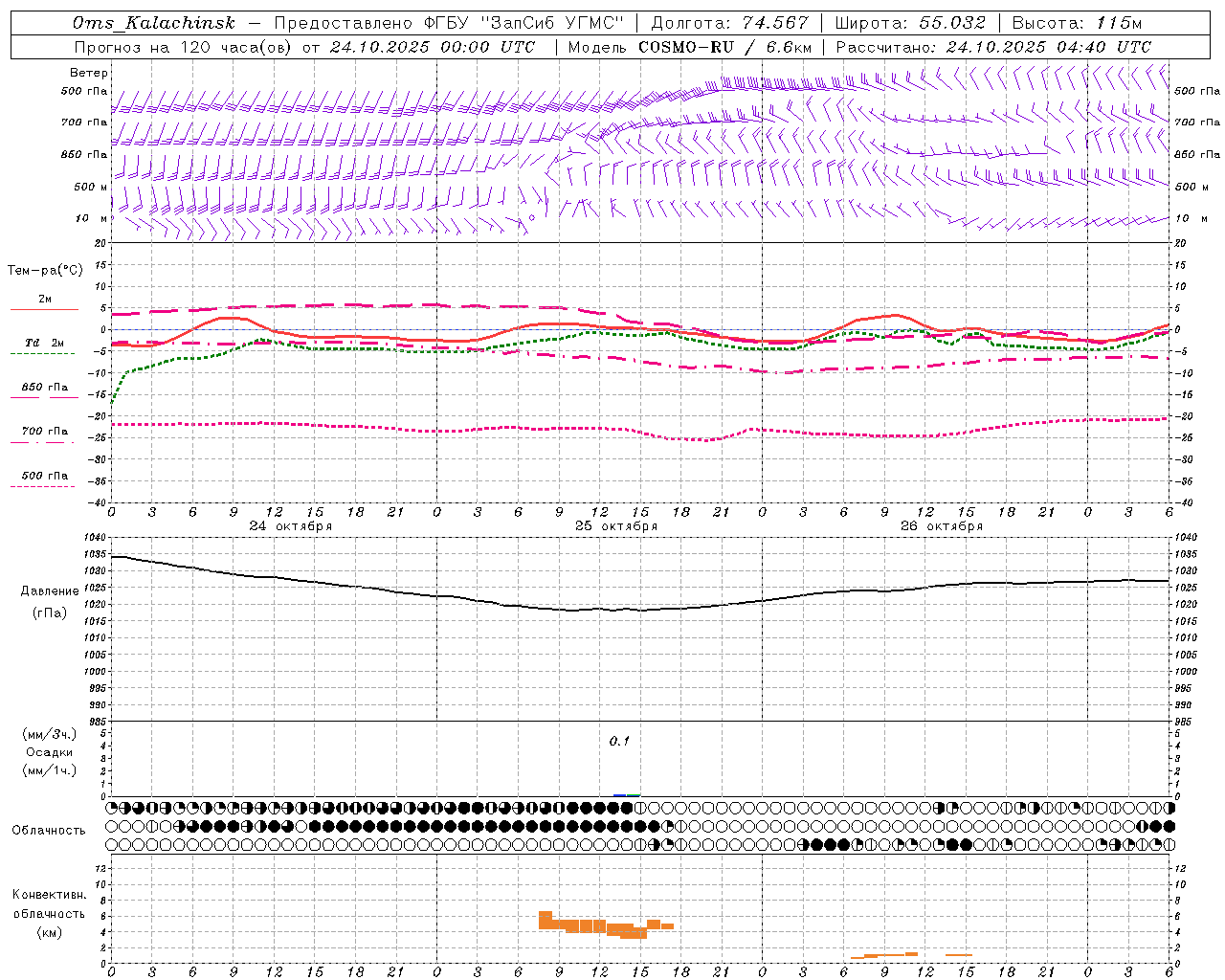Click the "25 октября" date label
This screenshot has width=1225, height=980.
pyautogui.click(x=616, y=526)
